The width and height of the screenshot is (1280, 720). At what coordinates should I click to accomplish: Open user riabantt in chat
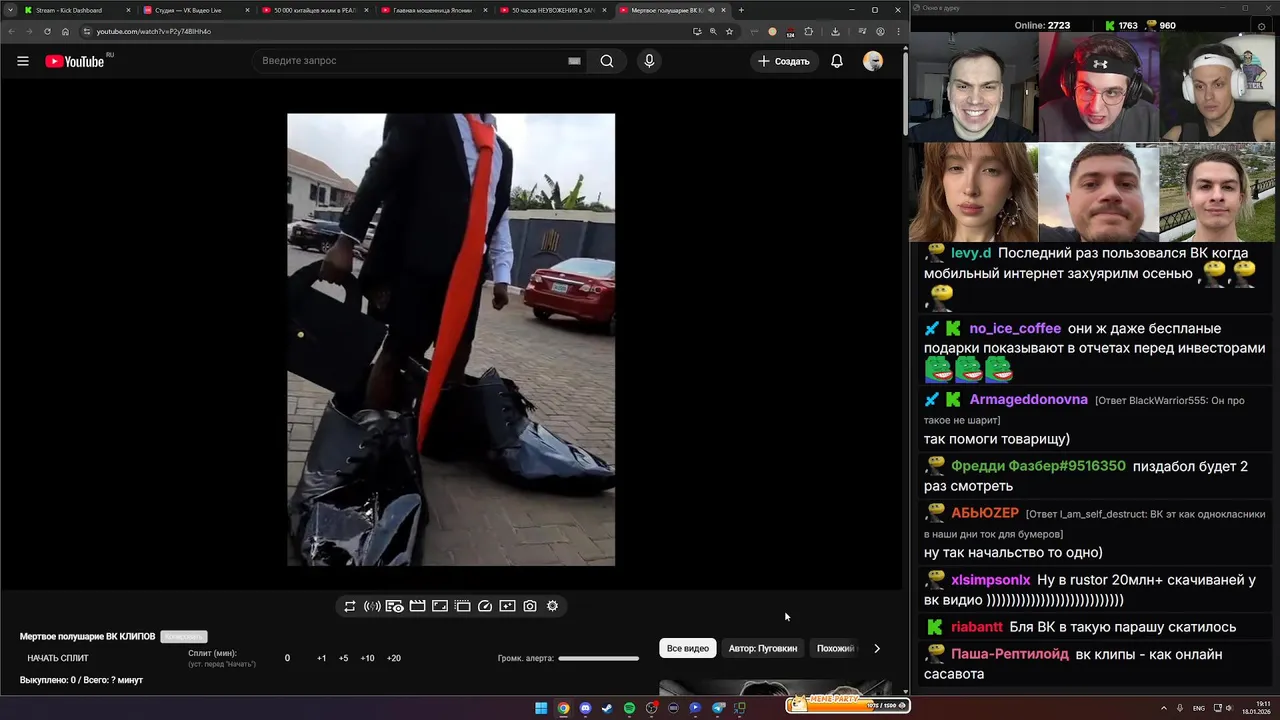coord(977,627)
